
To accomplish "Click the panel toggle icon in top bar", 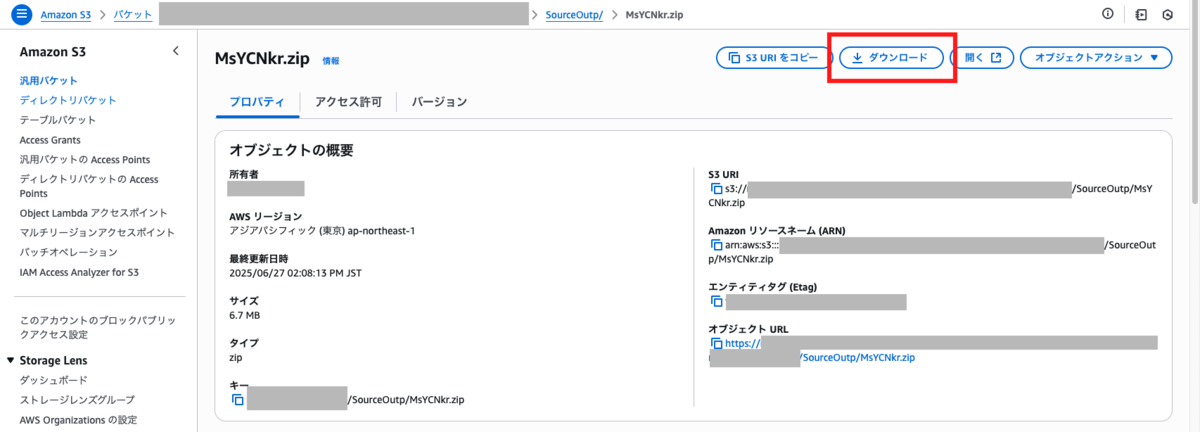I will [1141, 15].
